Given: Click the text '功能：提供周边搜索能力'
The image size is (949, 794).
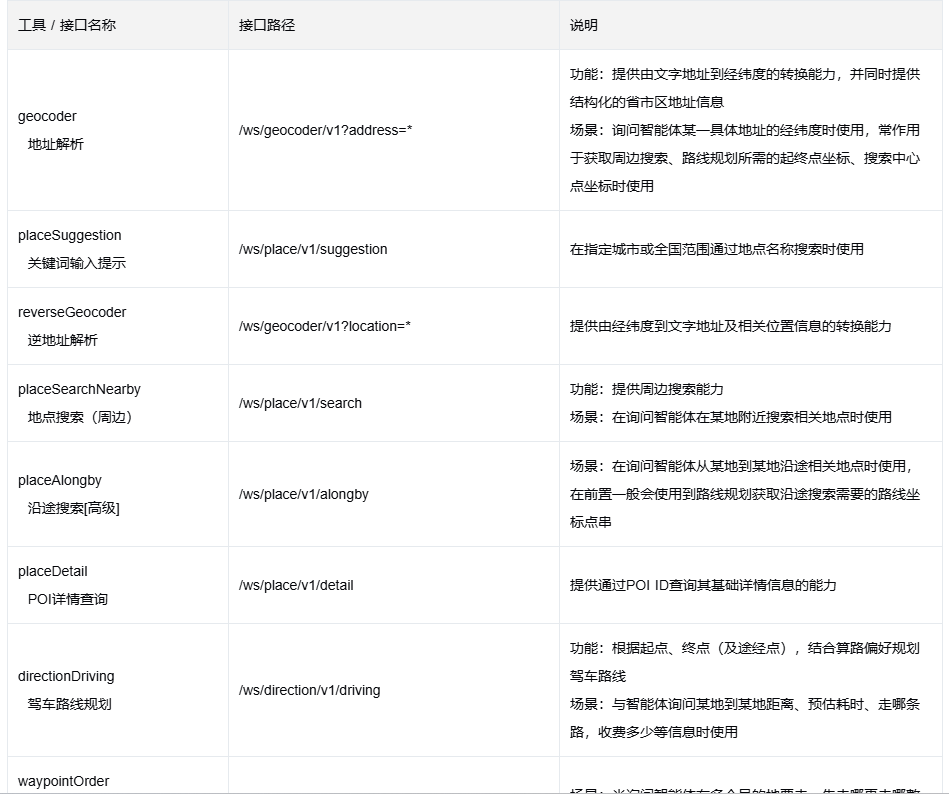Looking at the screenshot, I should tap(646, 389).
